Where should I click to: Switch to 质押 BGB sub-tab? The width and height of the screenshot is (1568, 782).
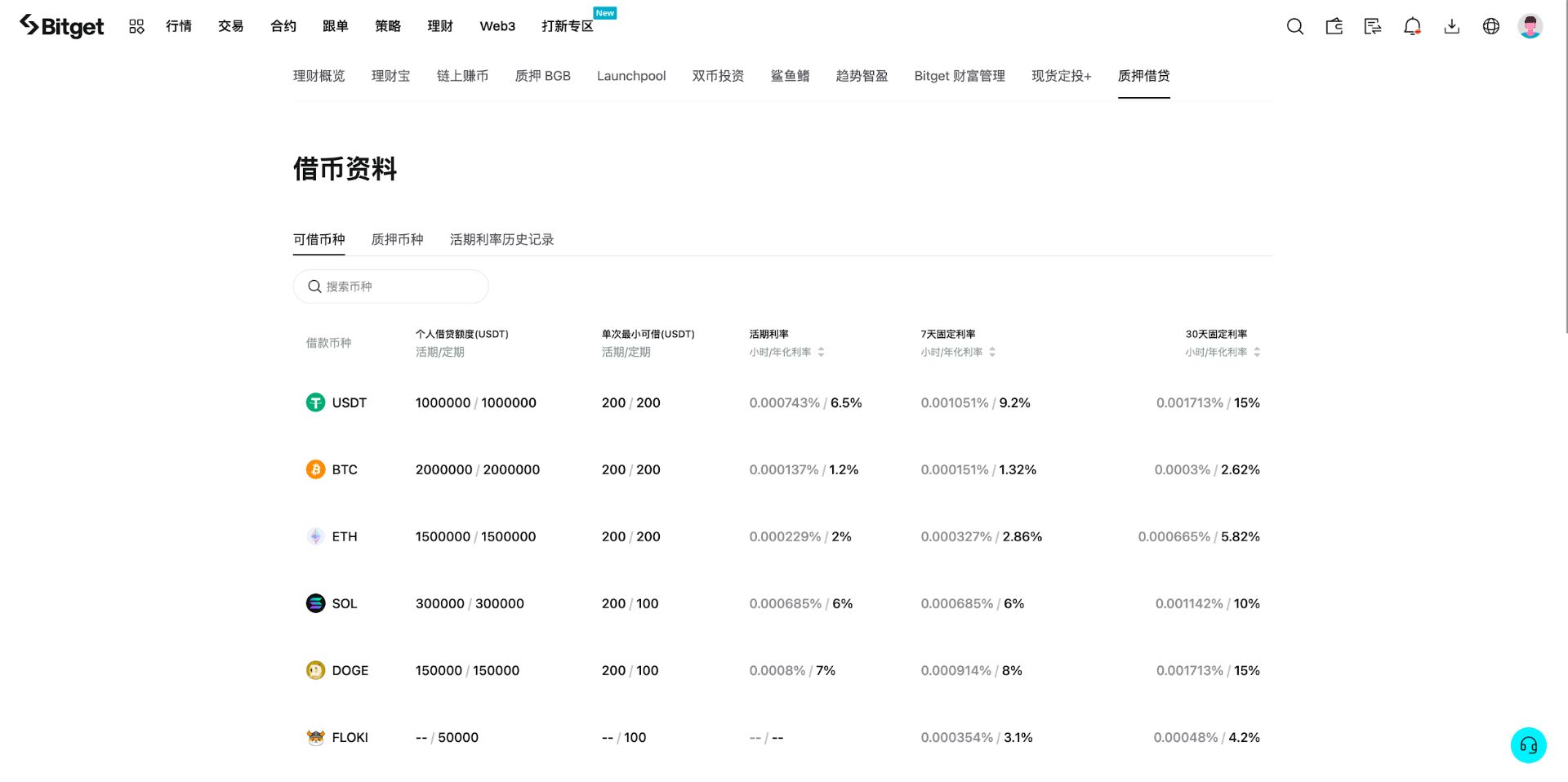(543, 76)
